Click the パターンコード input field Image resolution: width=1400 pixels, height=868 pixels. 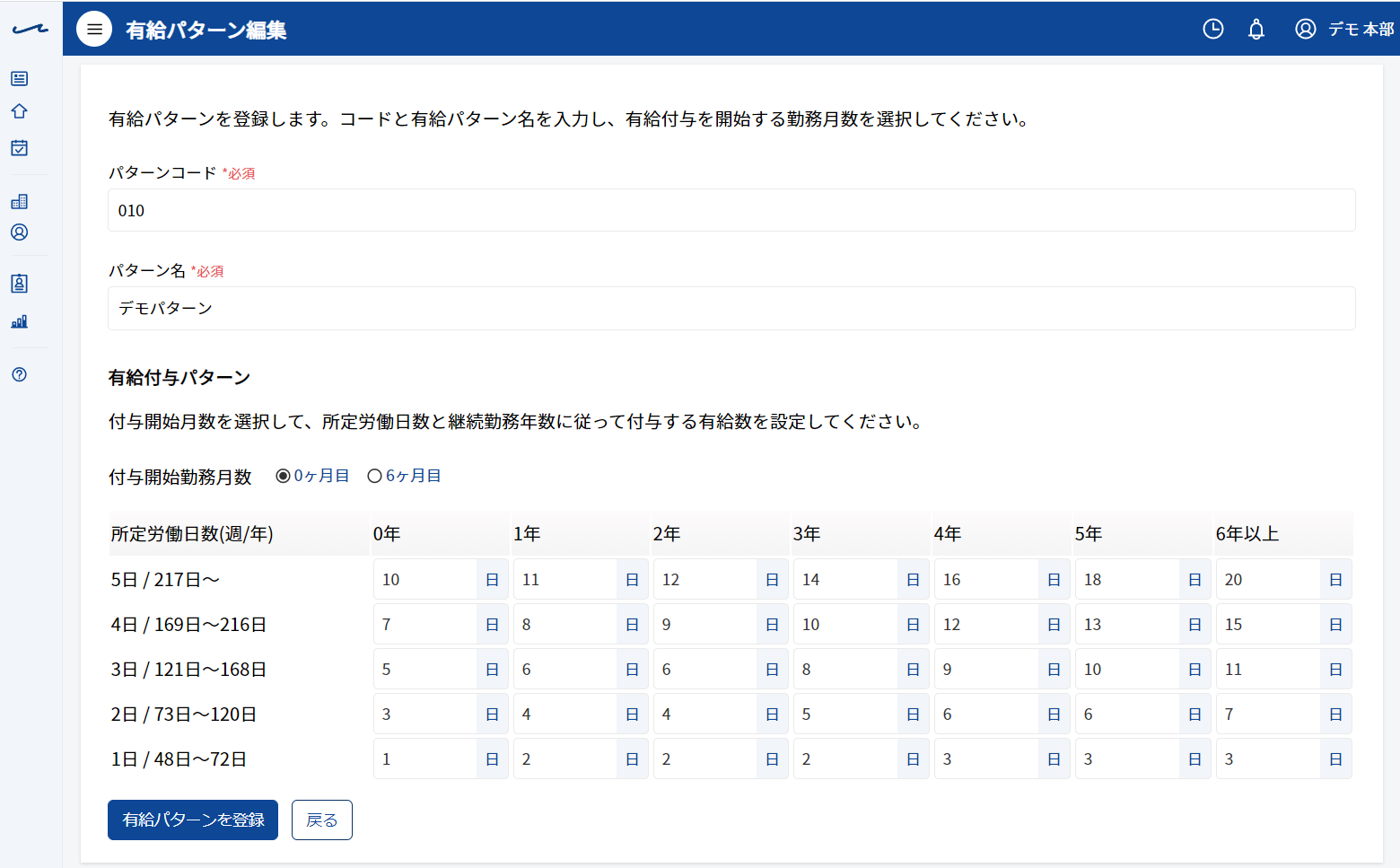point(731,210)
